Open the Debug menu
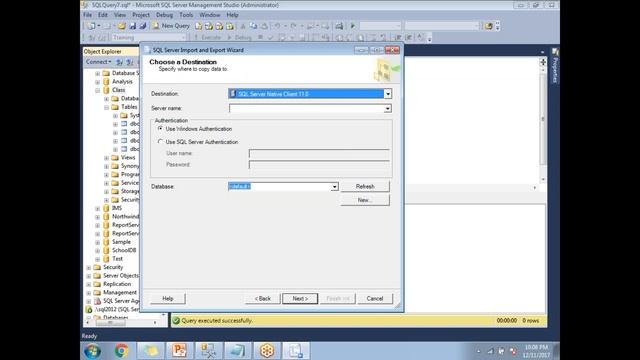640x360 pixels. point(164,15)
